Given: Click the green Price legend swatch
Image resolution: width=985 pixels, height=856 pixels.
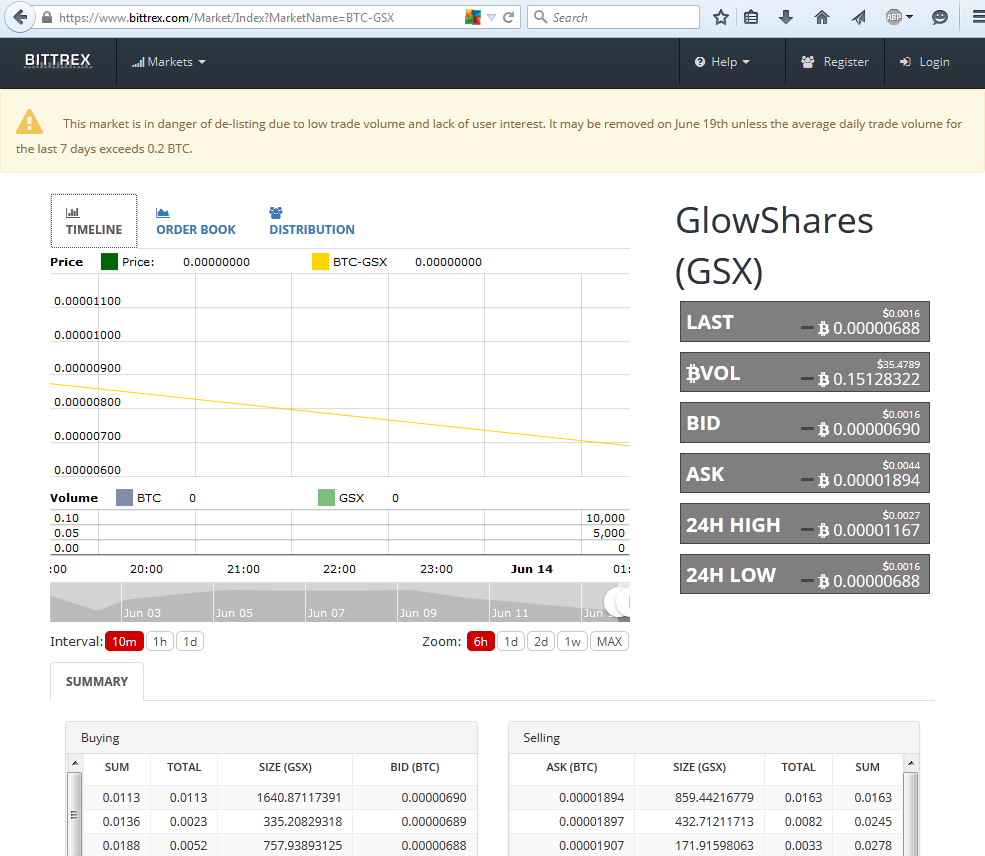Looking at the screenshot, I should (x=109, y=261).
